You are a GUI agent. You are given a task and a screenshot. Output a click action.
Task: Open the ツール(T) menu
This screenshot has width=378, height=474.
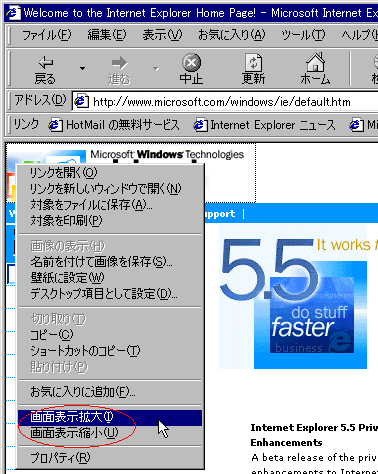303,35
